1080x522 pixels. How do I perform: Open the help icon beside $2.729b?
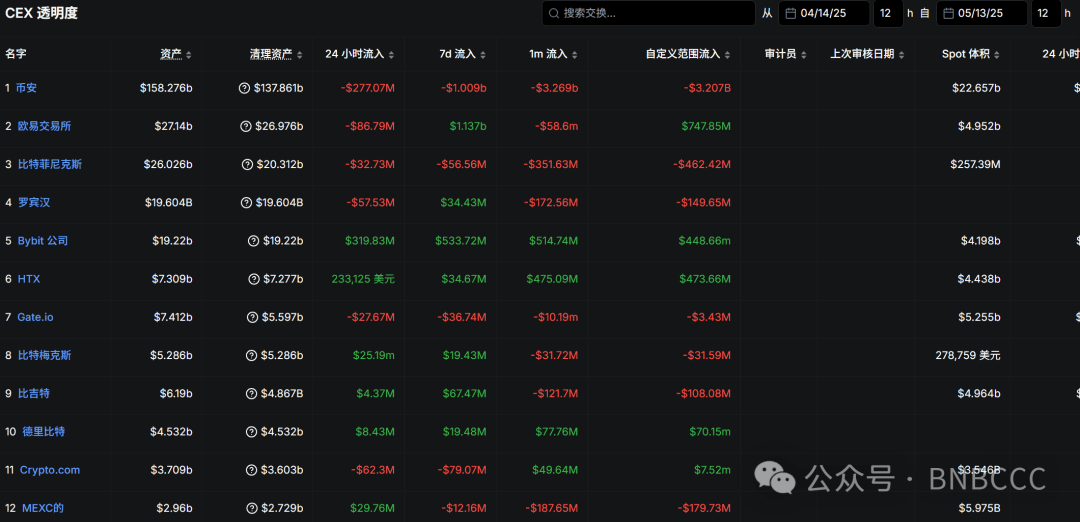[x=252, y=508]
